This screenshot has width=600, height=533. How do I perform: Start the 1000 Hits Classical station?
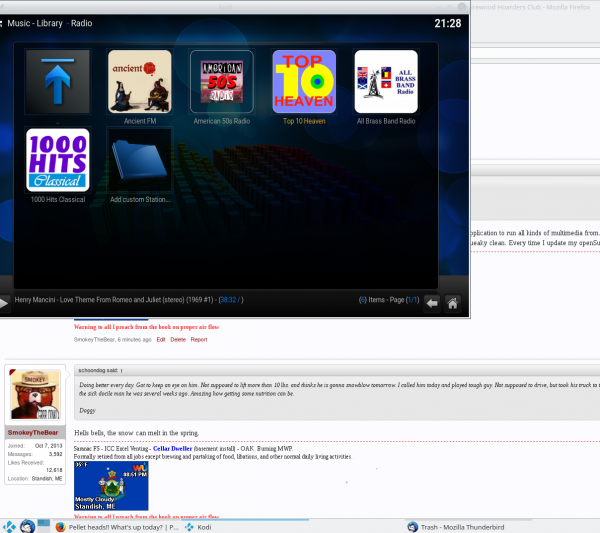pos(57,159)
